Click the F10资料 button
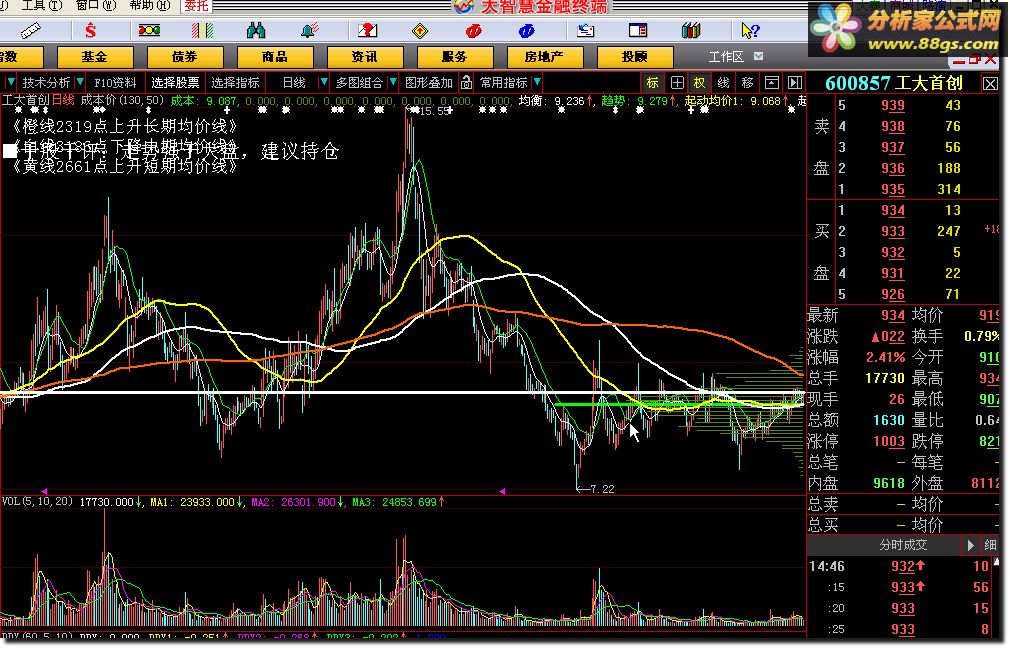The width and height of the screenshot is (1010, 648). click(x=115, y=82)
